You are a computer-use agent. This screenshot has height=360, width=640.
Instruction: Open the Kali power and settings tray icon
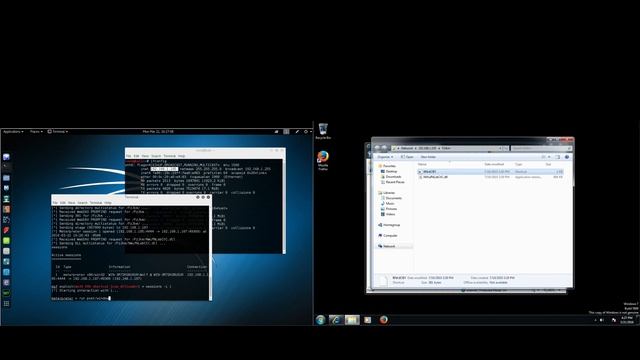pos(307,132)
